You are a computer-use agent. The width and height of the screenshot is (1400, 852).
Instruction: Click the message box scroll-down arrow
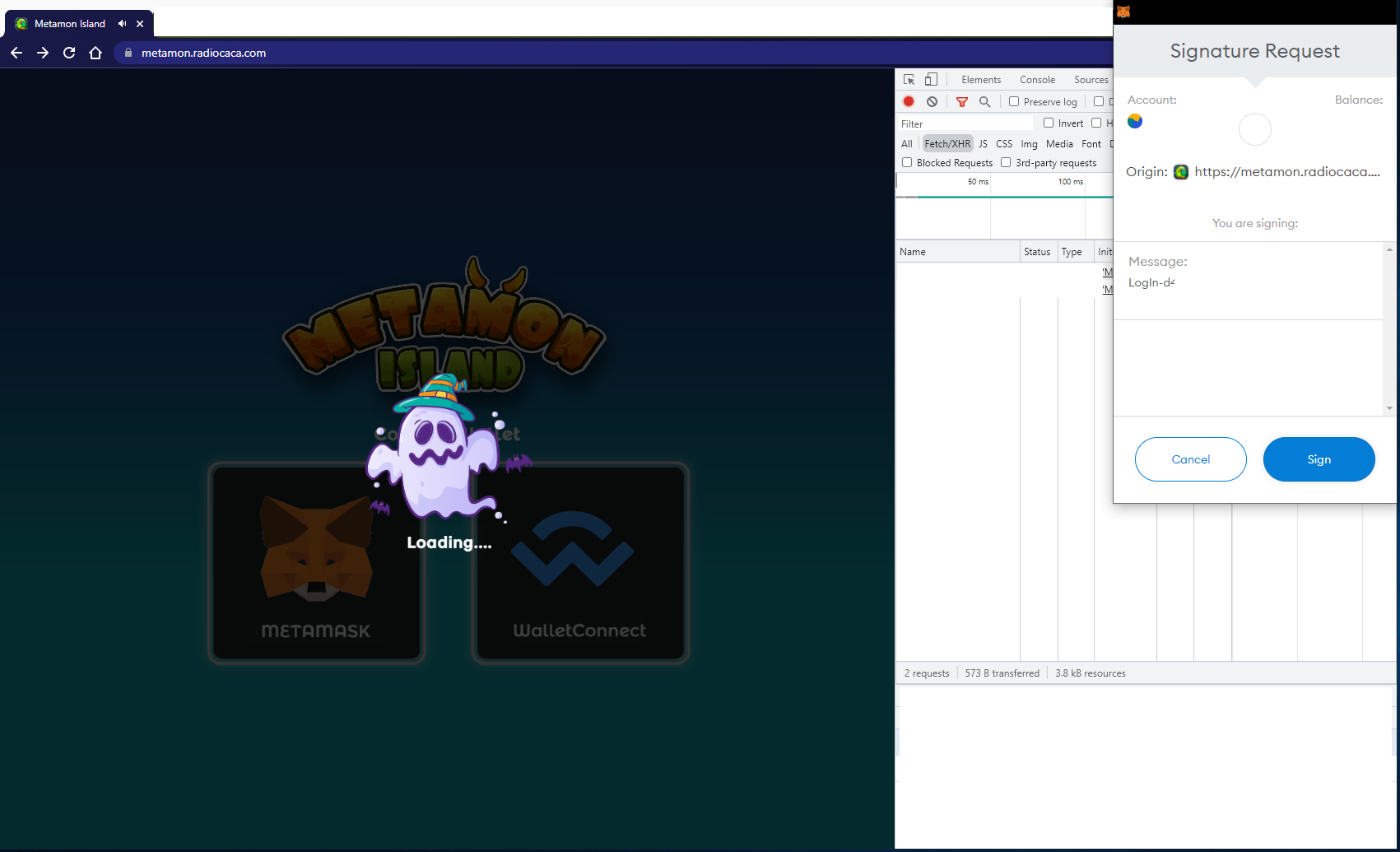click(x=1389, y=408)
